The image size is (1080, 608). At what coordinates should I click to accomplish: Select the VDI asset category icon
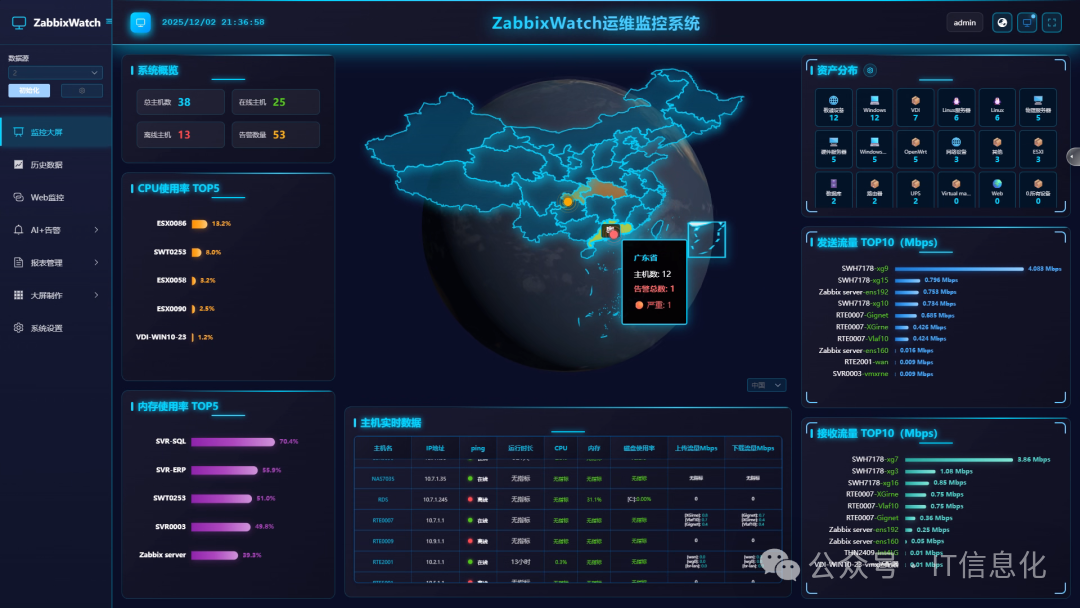pos(915,105)
